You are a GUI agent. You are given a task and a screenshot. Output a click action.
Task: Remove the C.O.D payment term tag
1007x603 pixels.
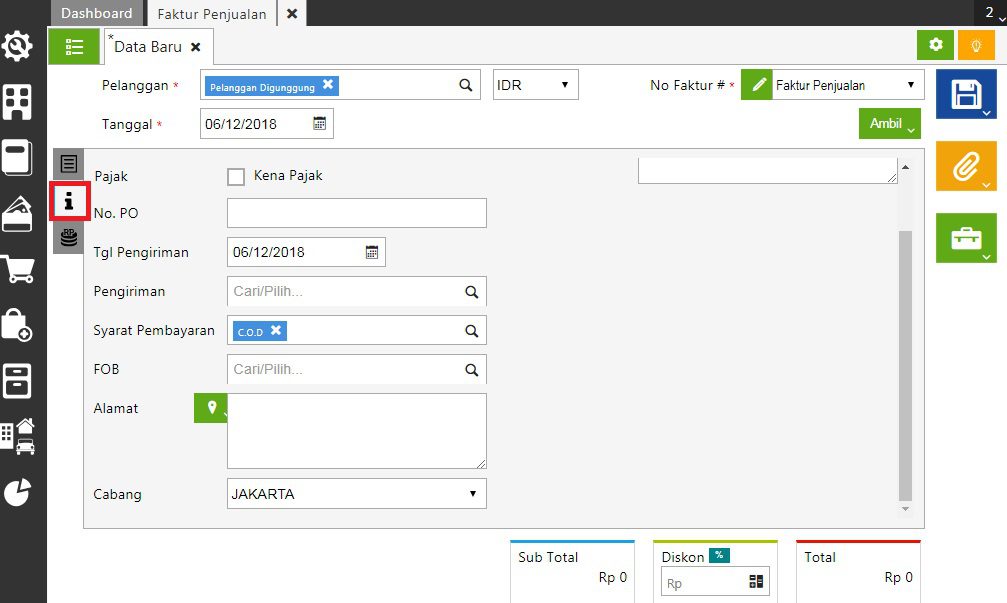pos(277,330)
